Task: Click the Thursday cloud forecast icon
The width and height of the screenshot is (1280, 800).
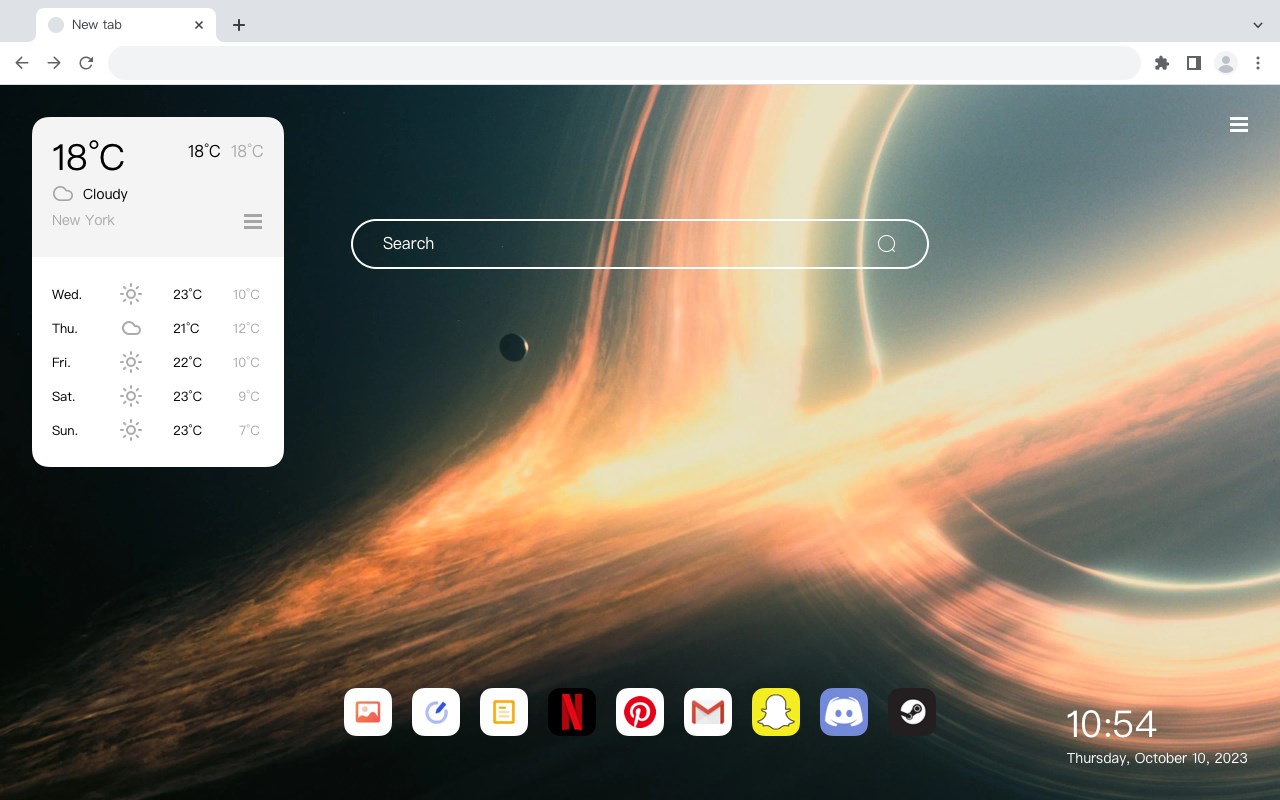Action: point(131,328)
